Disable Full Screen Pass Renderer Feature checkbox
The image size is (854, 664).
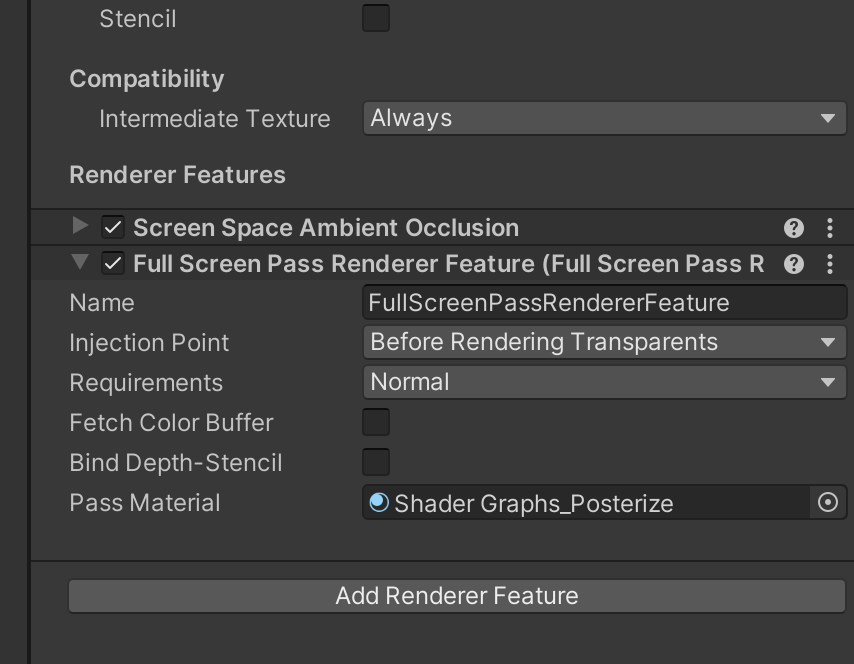(113, 264)
